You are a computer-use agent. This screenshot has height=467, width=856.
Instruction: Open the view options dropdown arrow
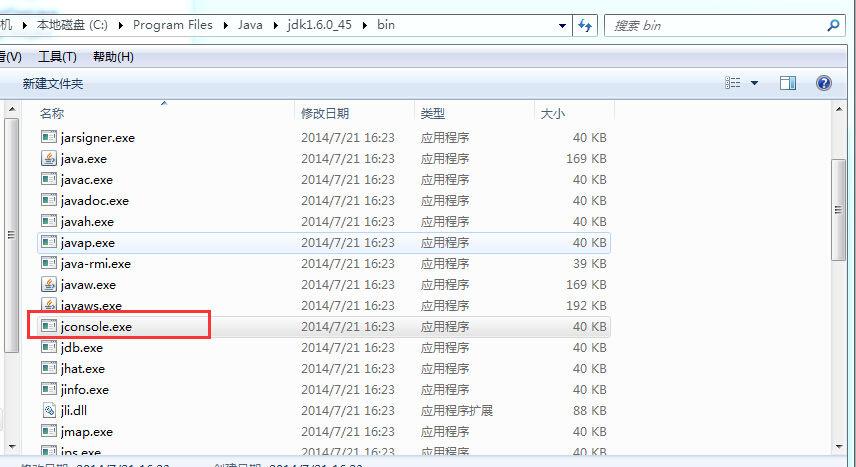(754, 83)
